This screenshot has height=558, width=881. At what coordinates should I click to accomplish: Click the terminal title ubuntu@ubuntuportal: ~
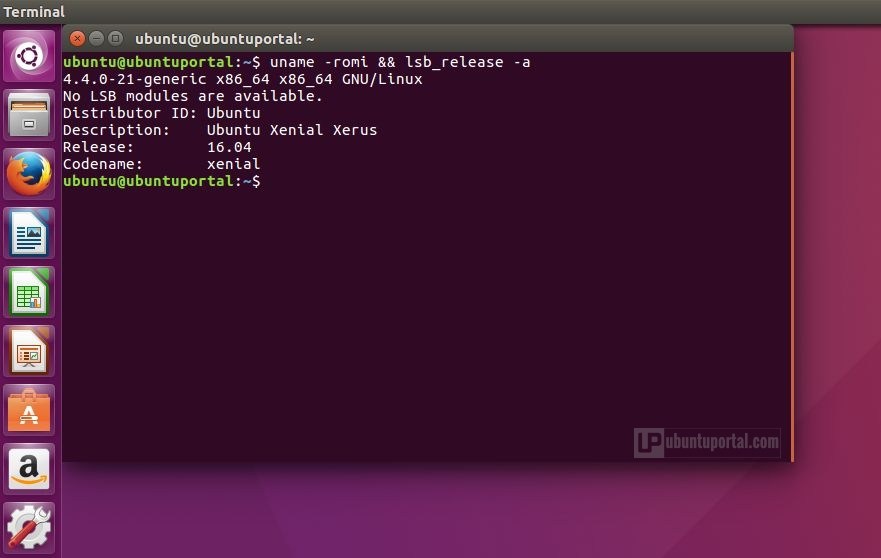[x=225, y=39]
